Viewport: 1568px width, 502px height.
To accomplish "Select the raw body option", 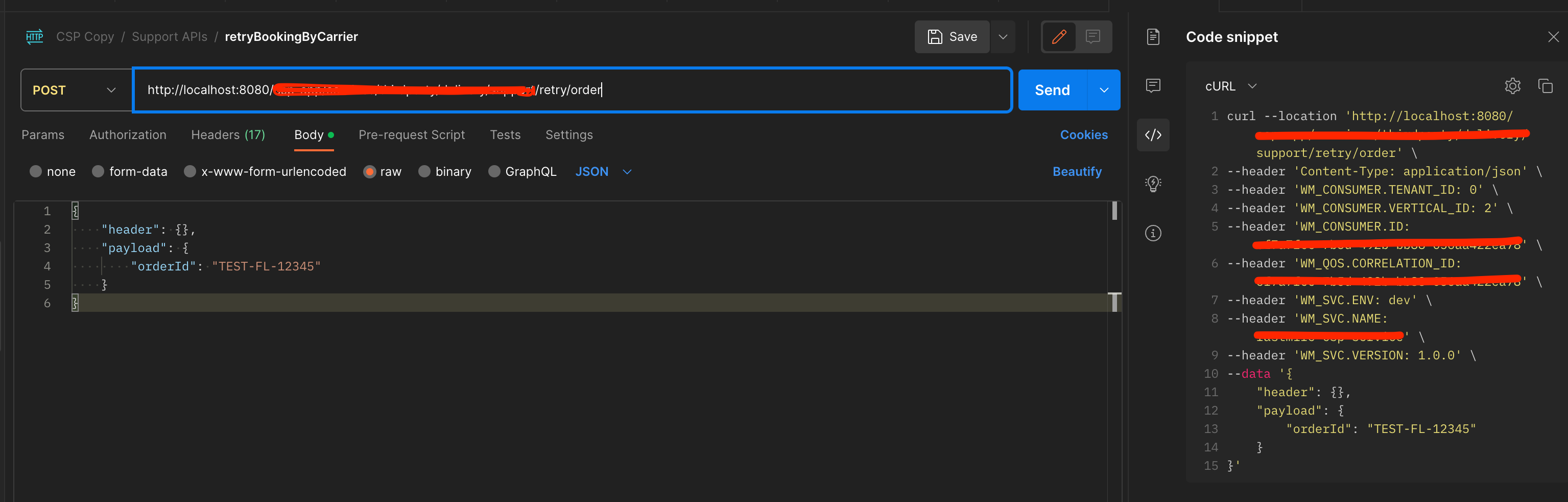I will pos(370,171).
